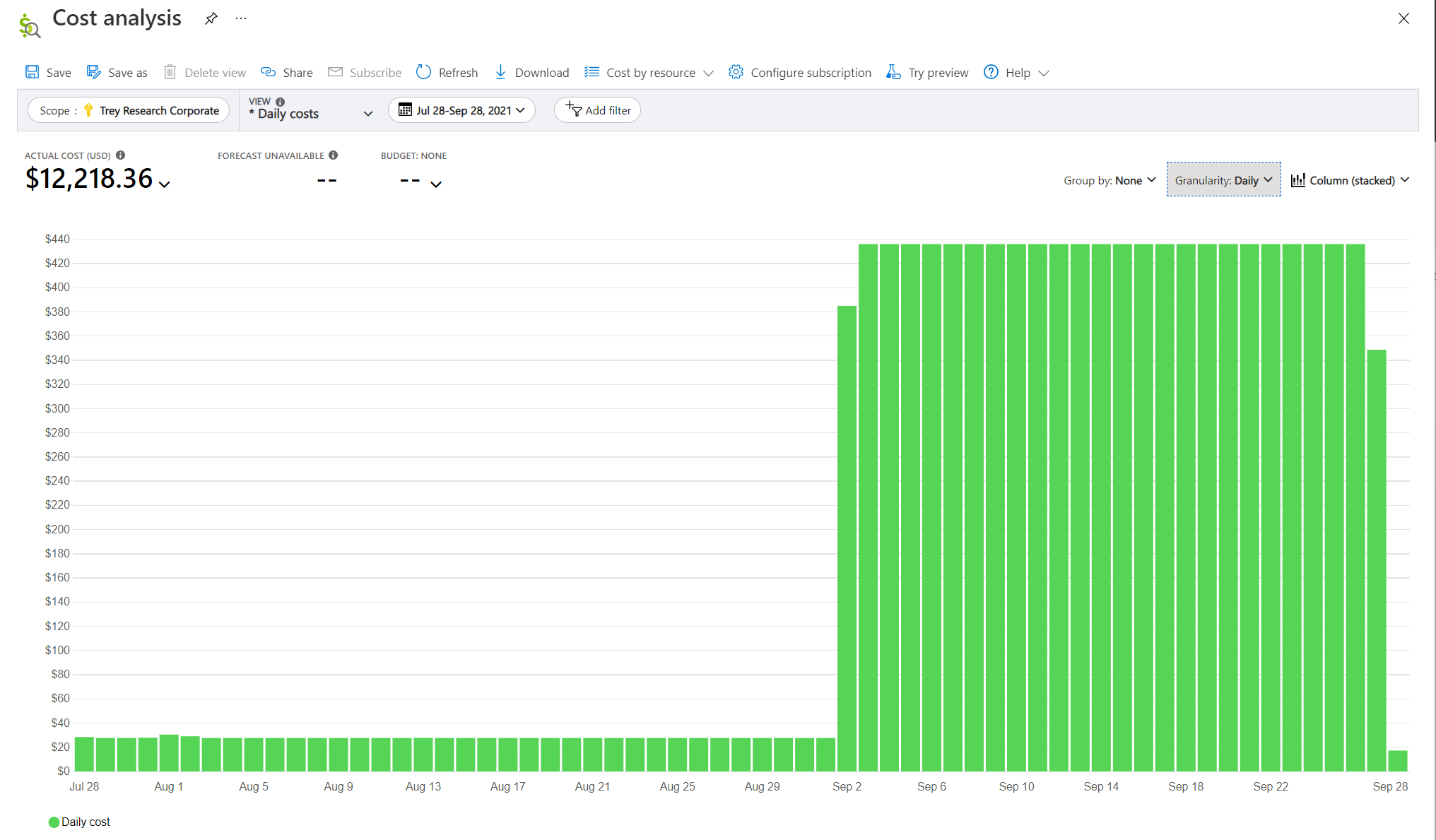Open the Cost by resource menu
Screen dimensions: 1436x840
point(649,72)
